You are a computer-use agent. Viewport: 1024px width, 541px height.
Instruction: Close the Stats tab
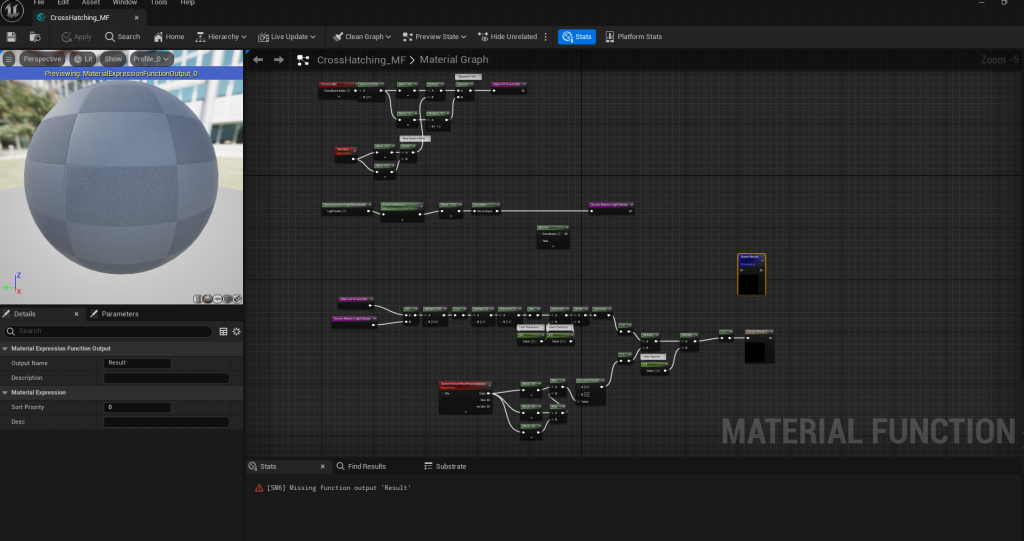(323, 467)
